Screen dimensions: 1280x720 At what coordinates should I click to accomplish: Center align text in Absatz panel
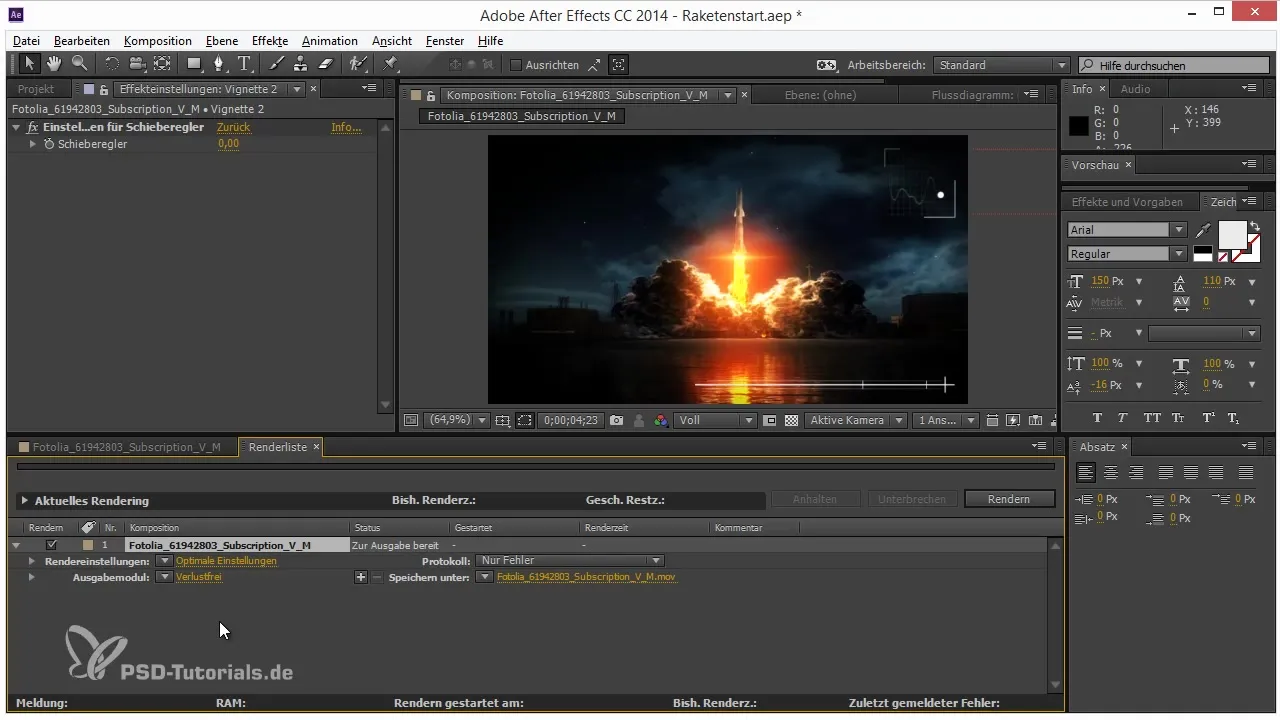1111,472
